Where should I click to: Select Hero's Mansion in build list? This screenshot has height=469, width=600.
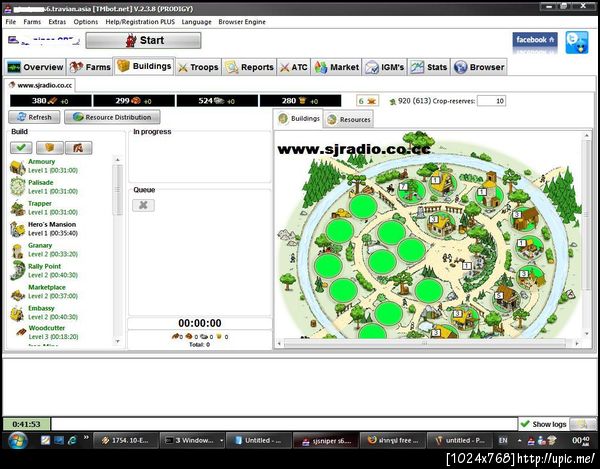point(53,229)
